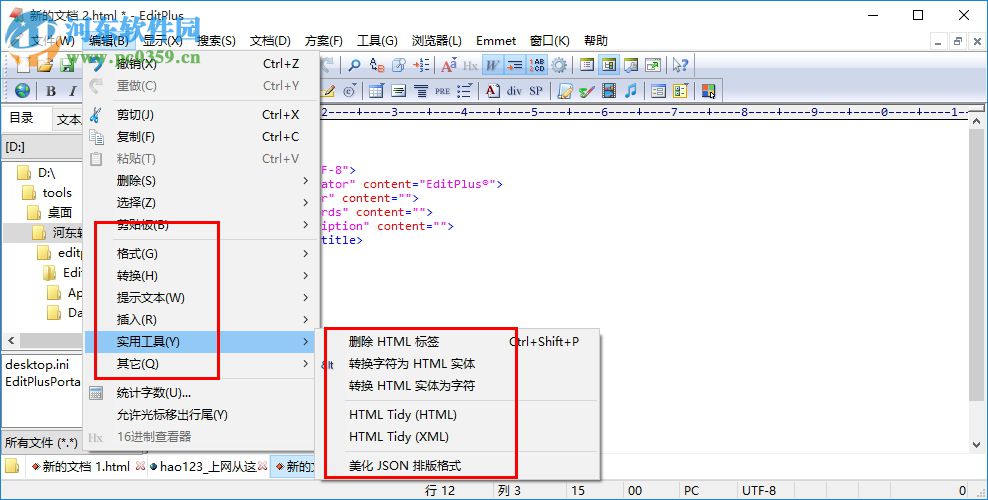Click the music note icon
988x500 pixels.
click(x=631, y=91)
